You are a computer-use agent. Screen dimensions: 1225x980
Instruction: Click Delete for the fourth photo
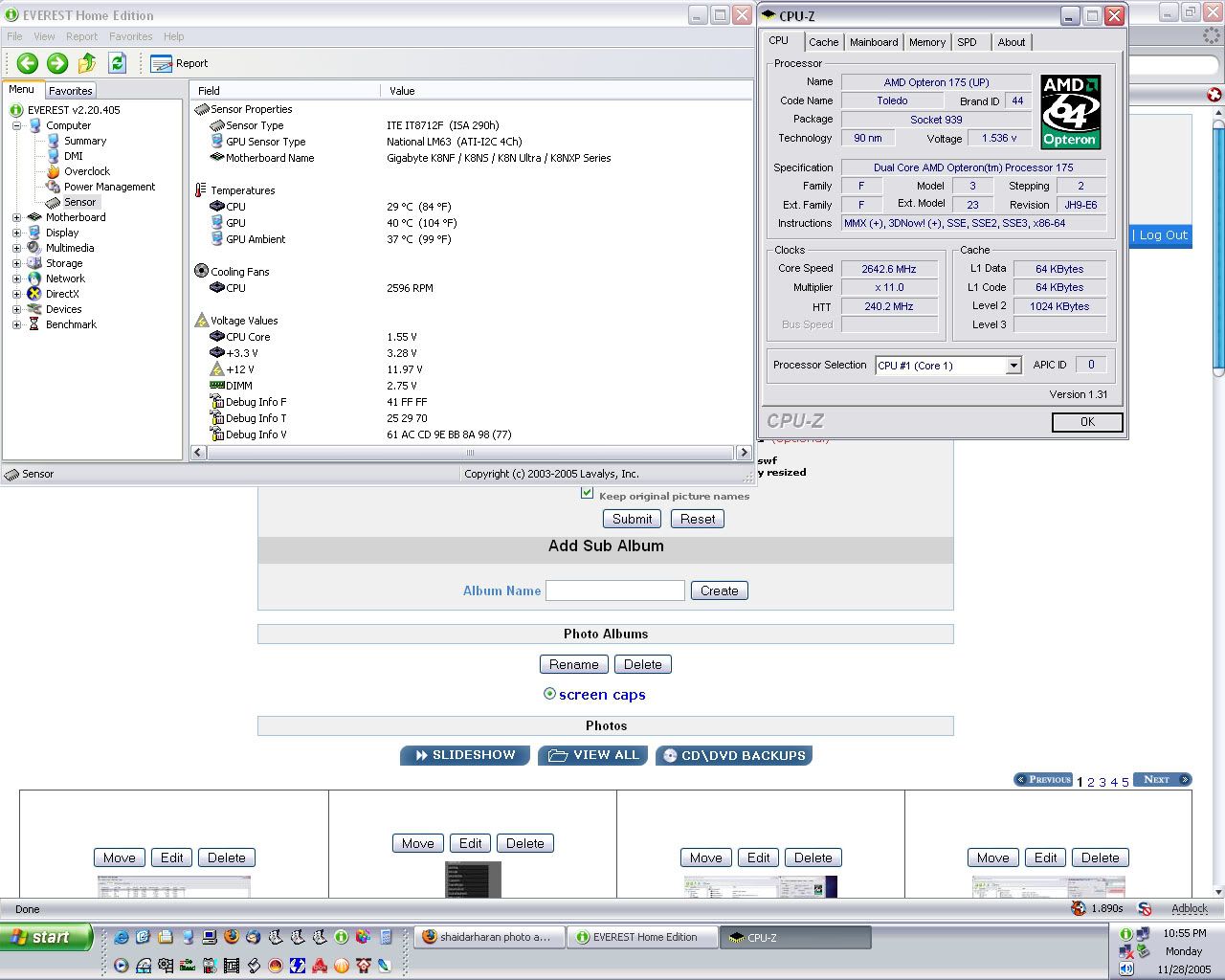1101,857
